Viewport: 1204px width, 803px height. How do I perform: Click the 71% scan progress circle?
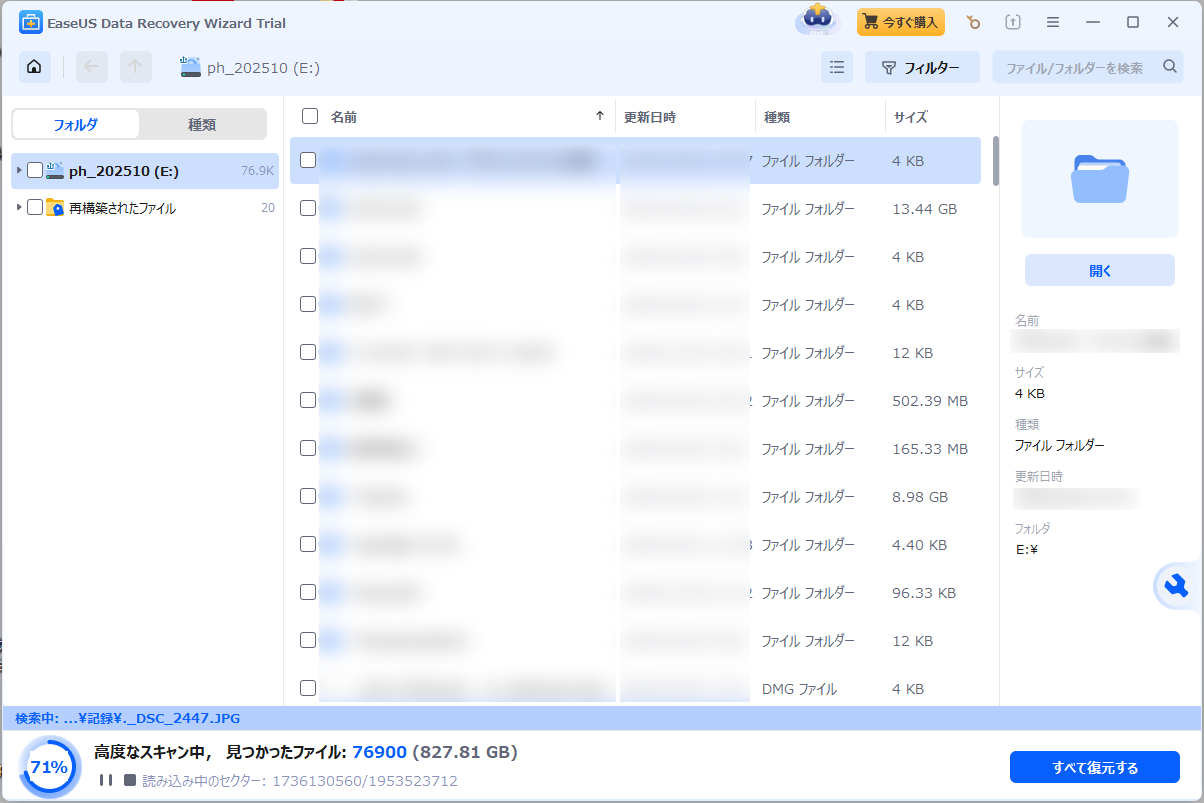49,767
